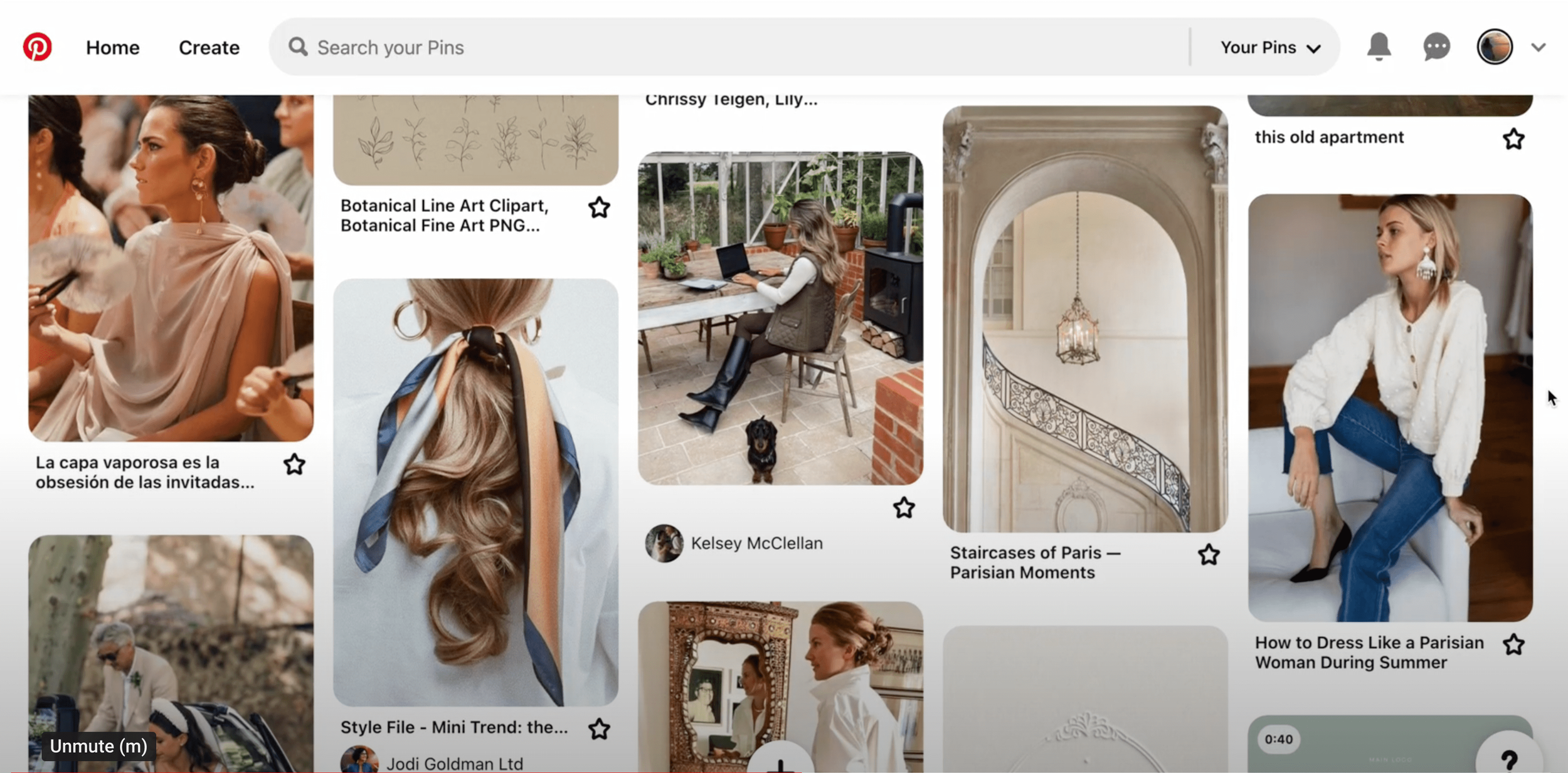Click the Pinterest logo icon

pos(37,47)
